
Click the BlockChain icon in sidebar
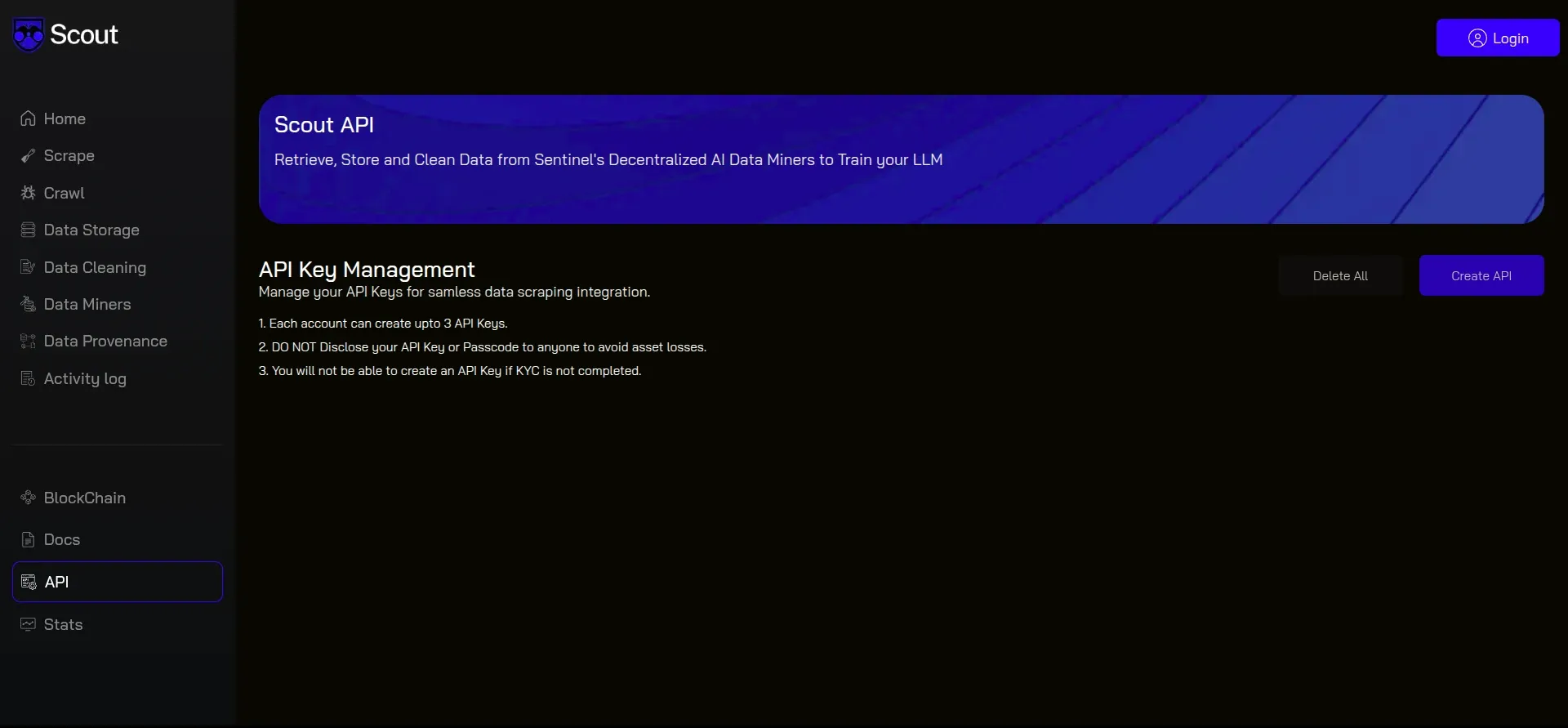point(28,498)
